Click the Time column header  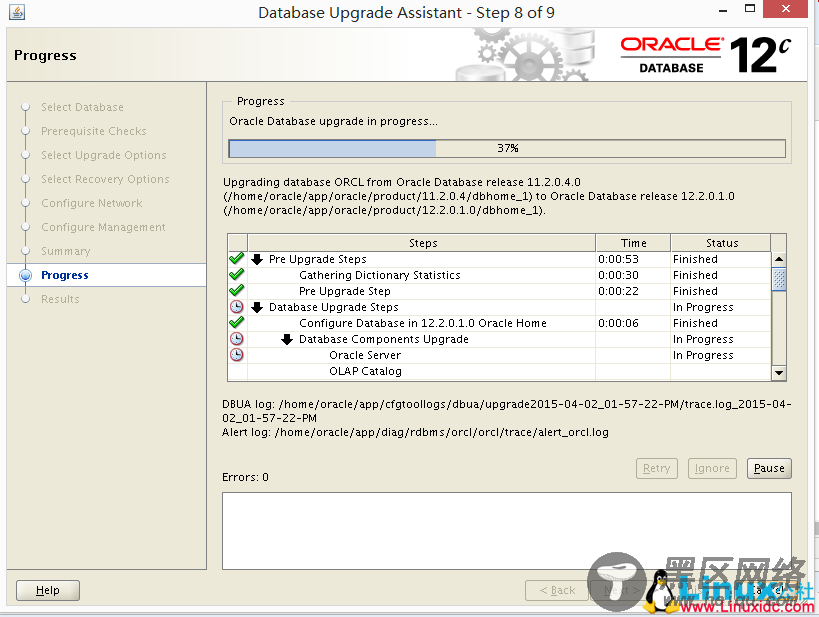pyautogui.click(x=634, y=243)
